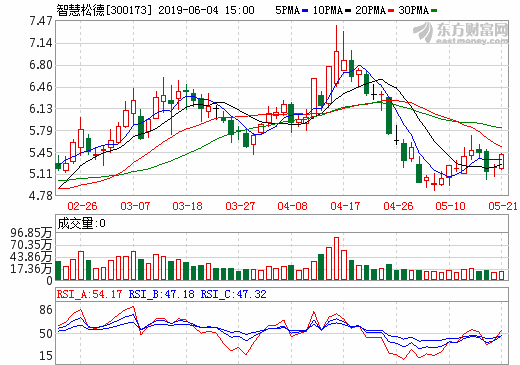Click the RSI_C:47.32 indicator value
520x365 pixels.
click(x=233, y=294)
